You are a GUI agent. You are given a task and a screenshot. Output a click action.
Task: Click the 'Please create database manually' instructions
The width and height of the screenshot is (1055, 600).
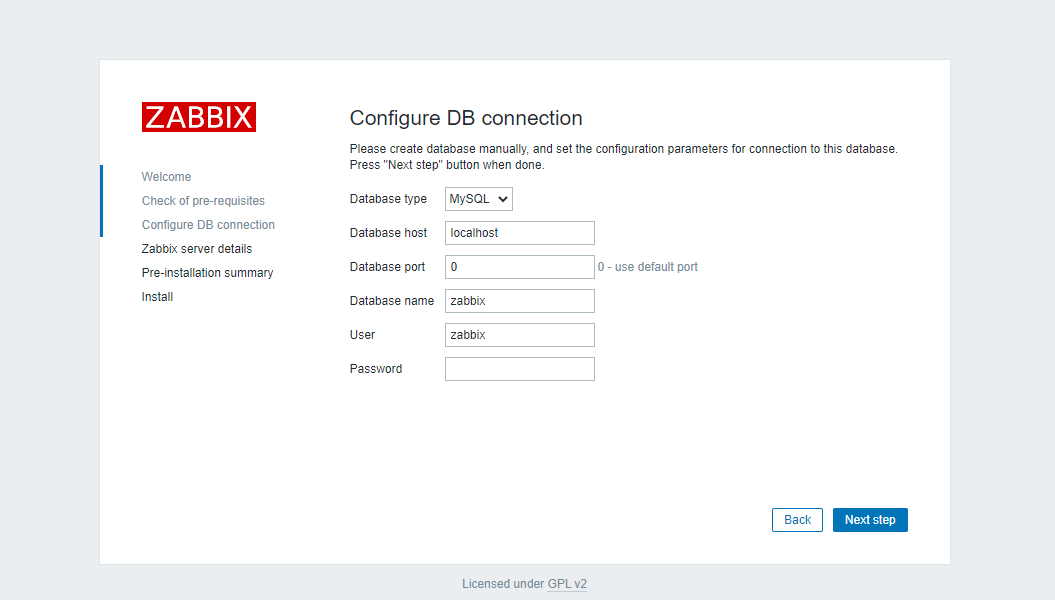(623, 157)
